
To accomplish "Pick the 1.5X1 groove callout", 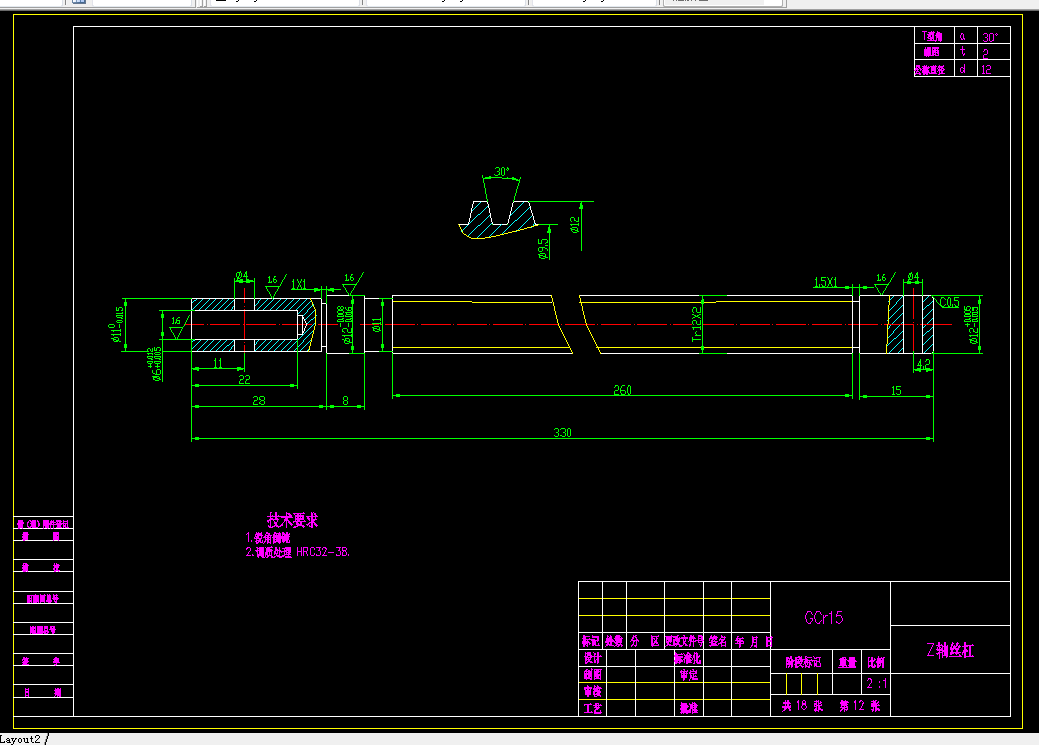I will coord(826,282).
